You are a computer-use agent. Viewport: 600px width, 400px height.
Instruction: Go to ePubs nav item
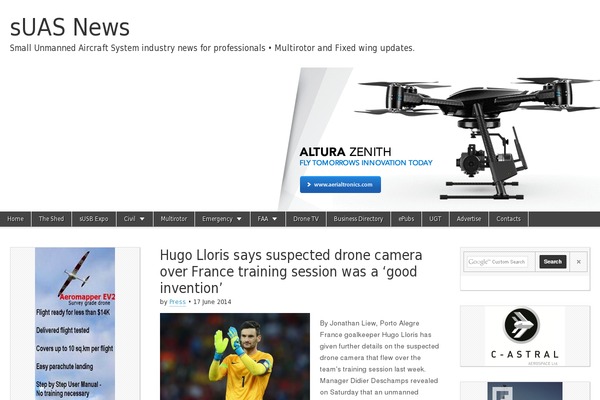pos(406,219)
